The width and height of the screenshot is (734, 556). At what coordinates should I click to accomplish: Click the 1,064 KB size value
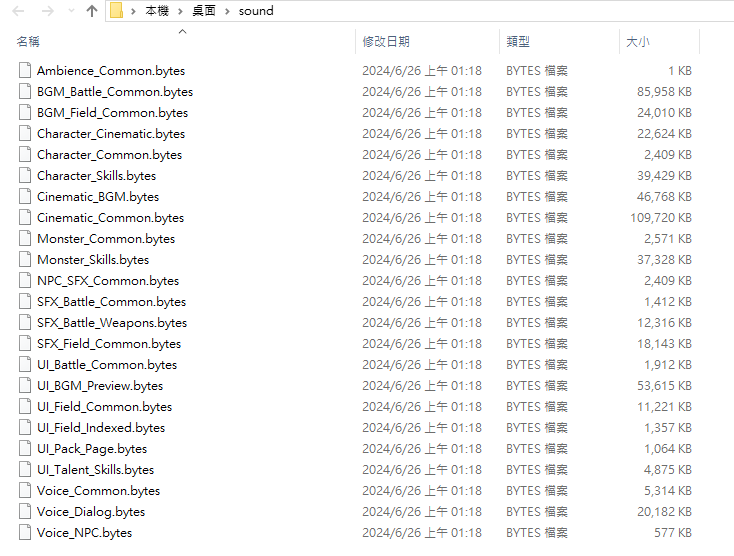pos(668,449)
